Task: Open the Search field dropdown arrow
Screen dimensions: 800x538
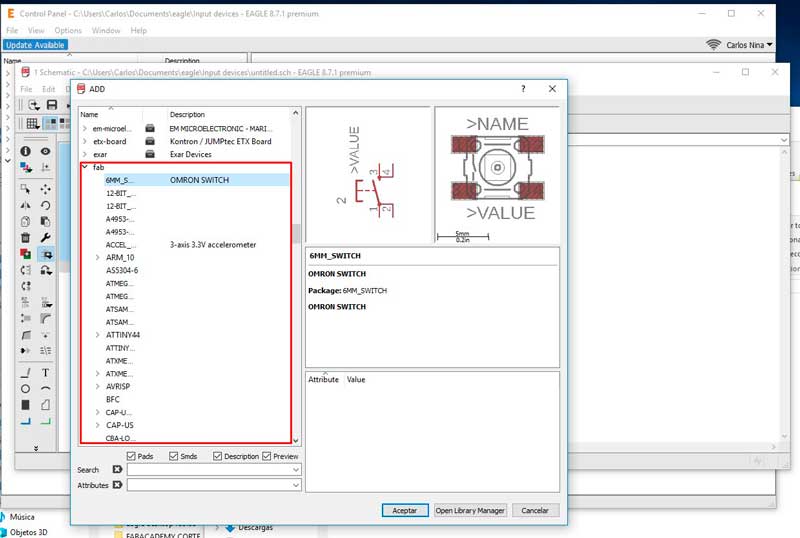Action: pyautogui.click(x=296, y=470)
